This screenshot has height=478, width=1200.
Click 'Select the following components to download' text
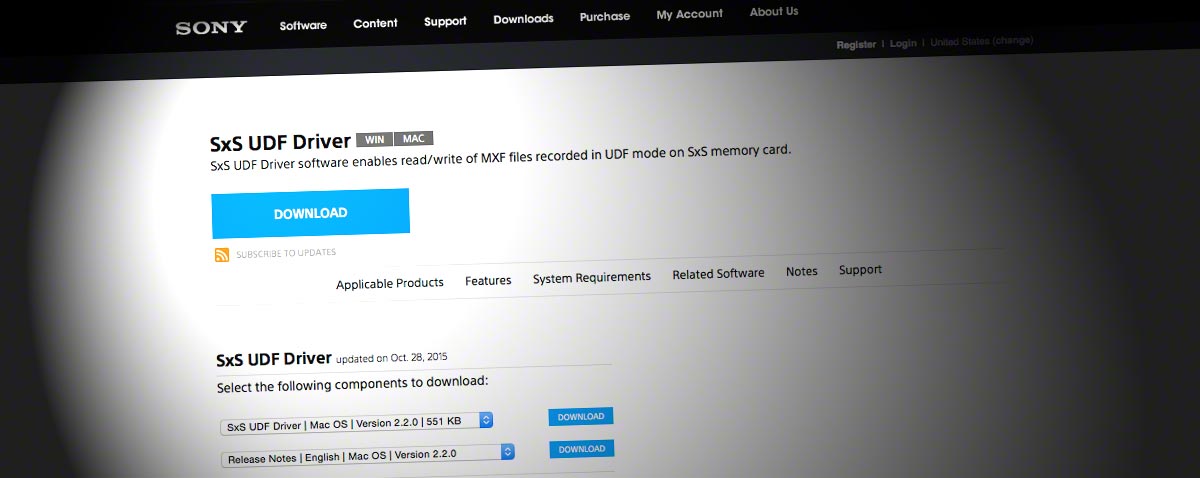click(x=352, y=384)
